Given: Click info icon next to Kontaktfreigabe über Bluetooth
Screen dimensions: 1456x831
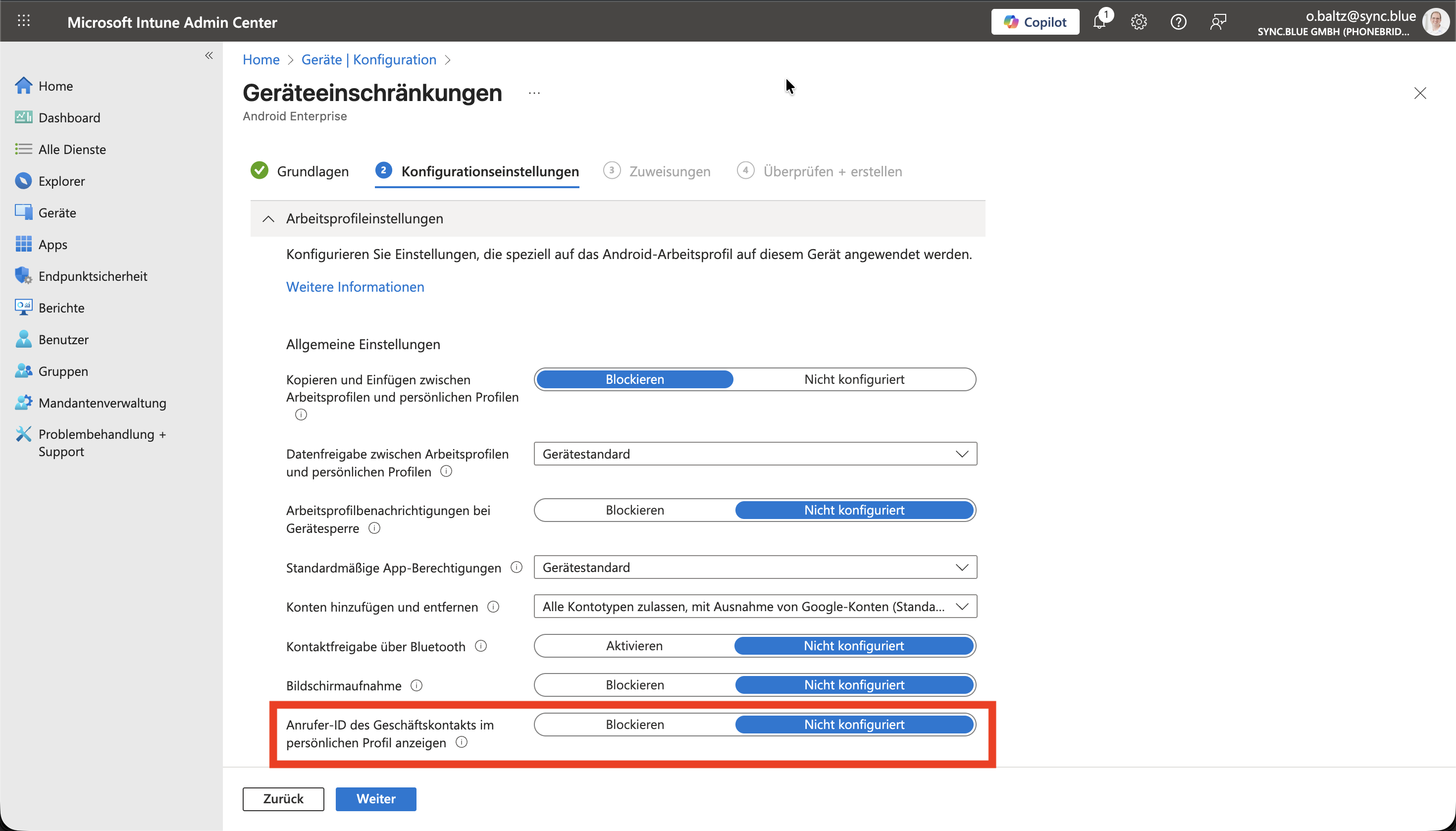Looking at the screenshot, I should [x=481, y=646].
